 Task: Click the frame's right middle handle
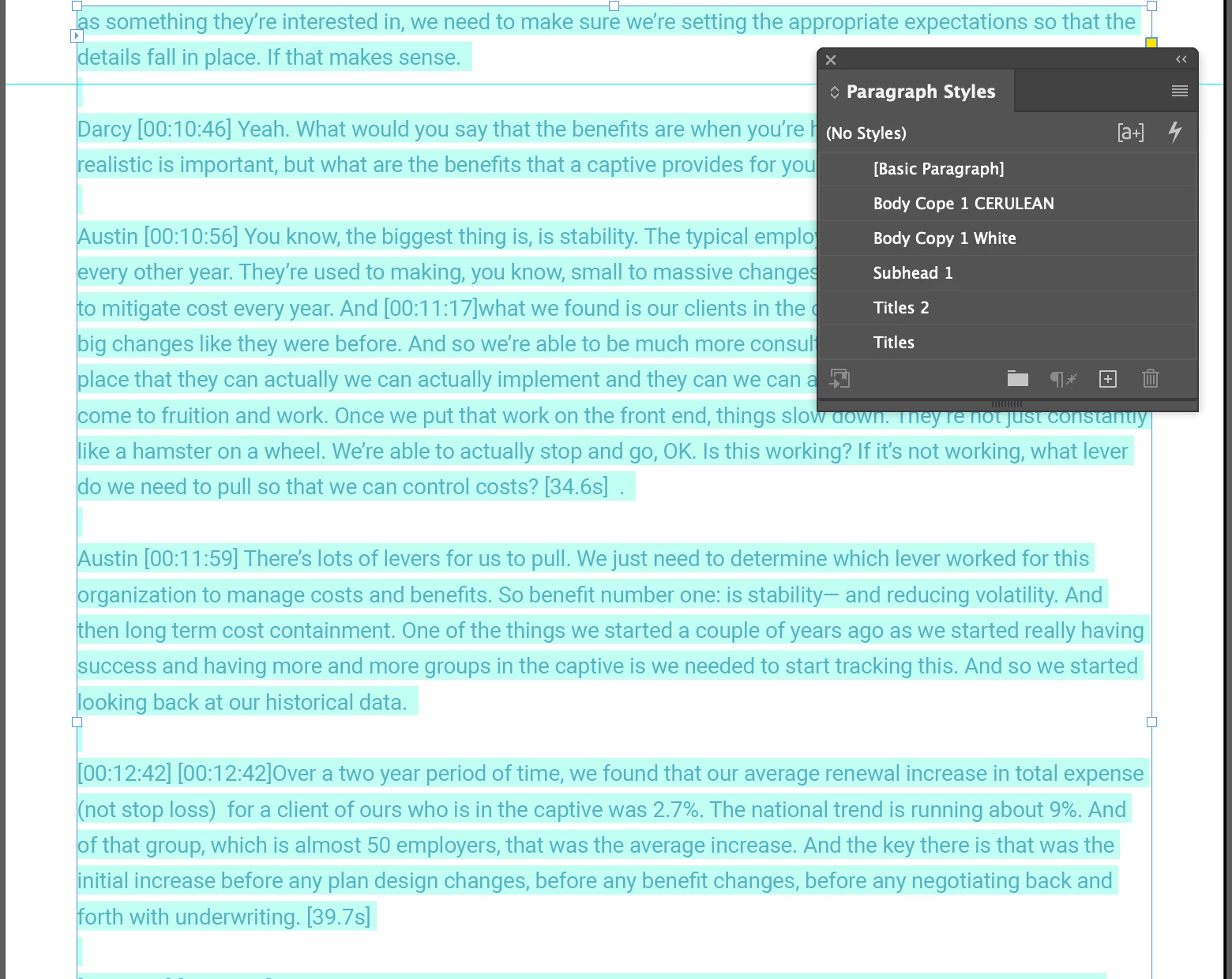[x=1151, y=722]
